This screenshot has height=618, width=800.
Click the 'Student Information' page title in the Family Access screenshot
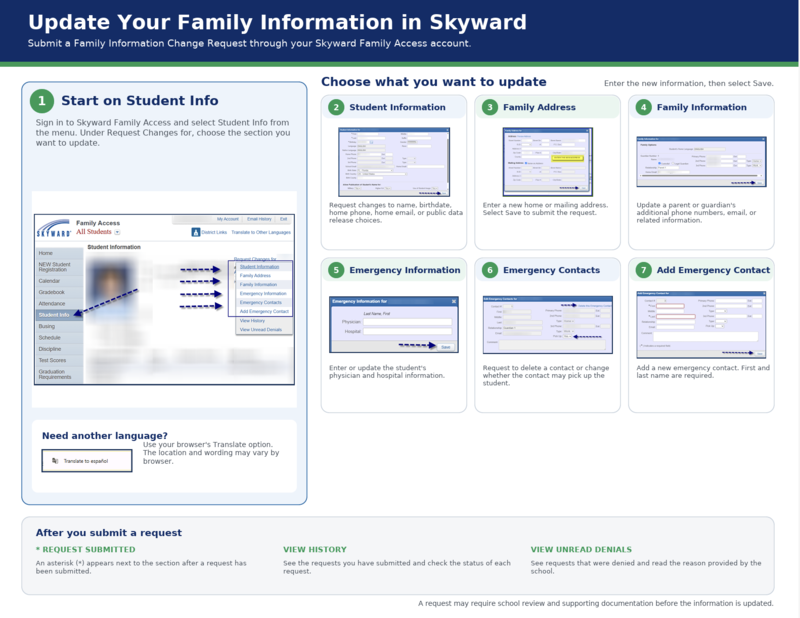[114, 247]
